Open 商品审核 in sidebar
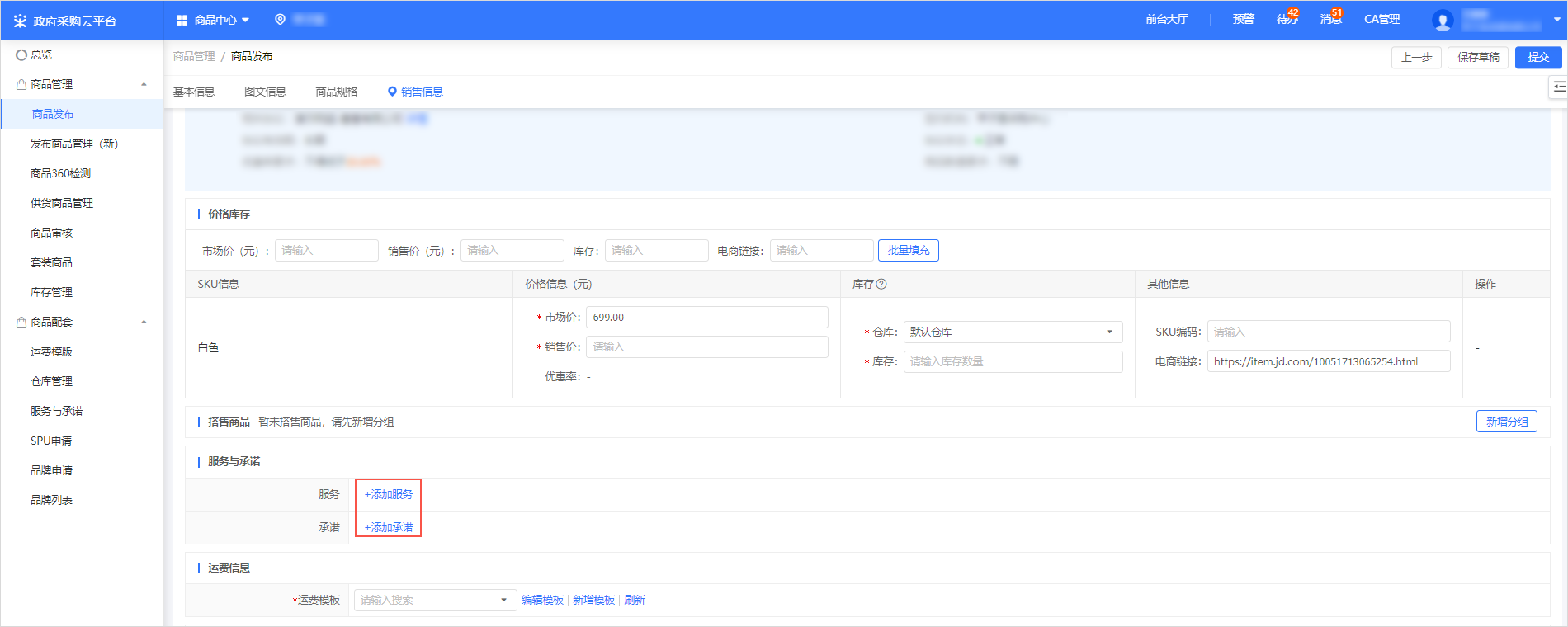 click(51, 233)
